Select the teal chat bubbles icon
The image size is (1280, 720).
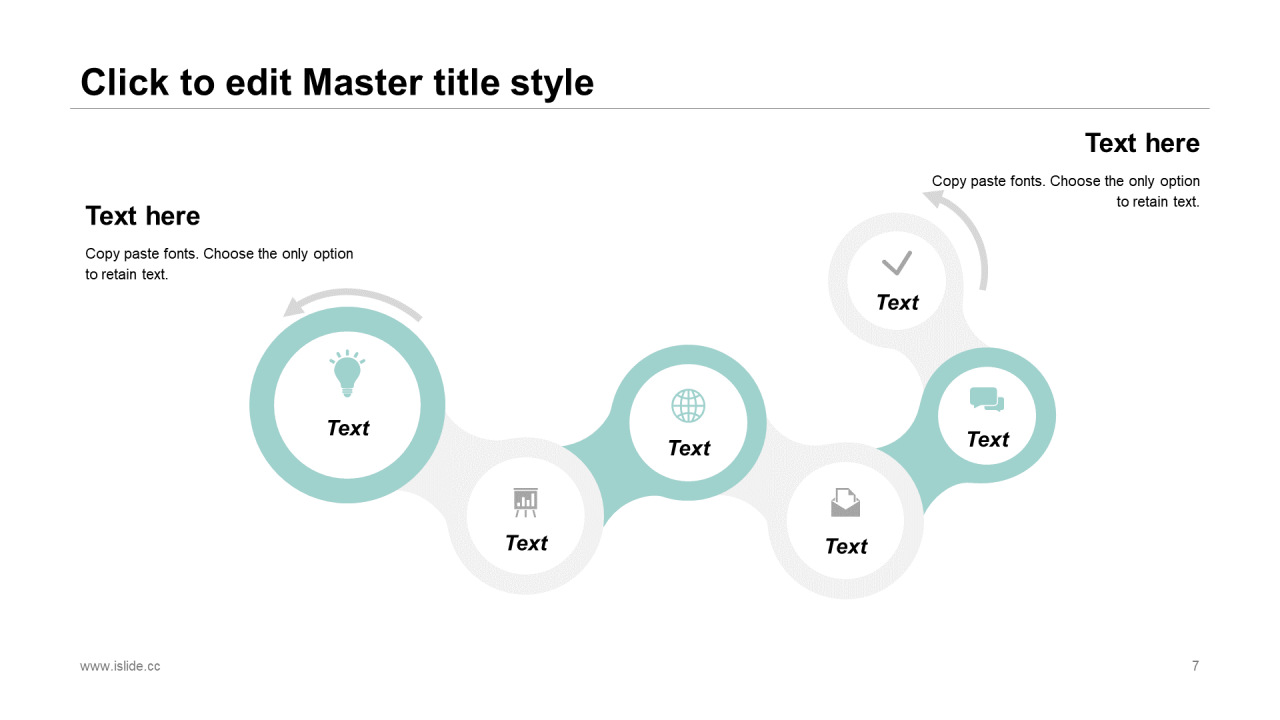coord(987,400)
